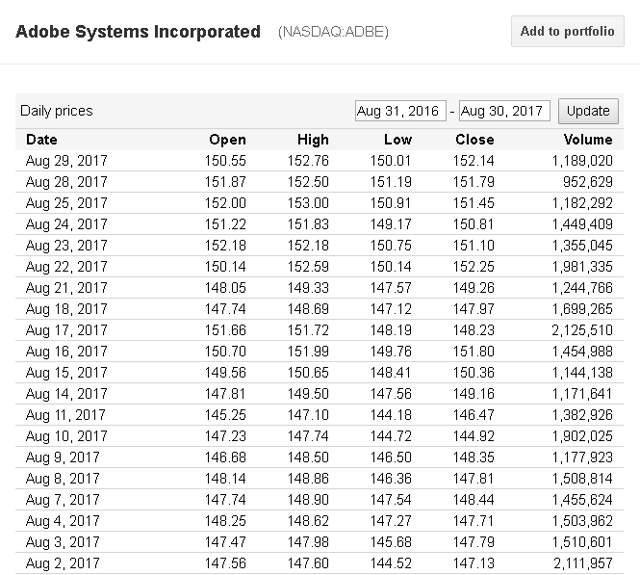The height and width of the screenshot is (575, 640).
Task: Select the close value 148.44
Action: pyautogui.click(x=473, y=500)
